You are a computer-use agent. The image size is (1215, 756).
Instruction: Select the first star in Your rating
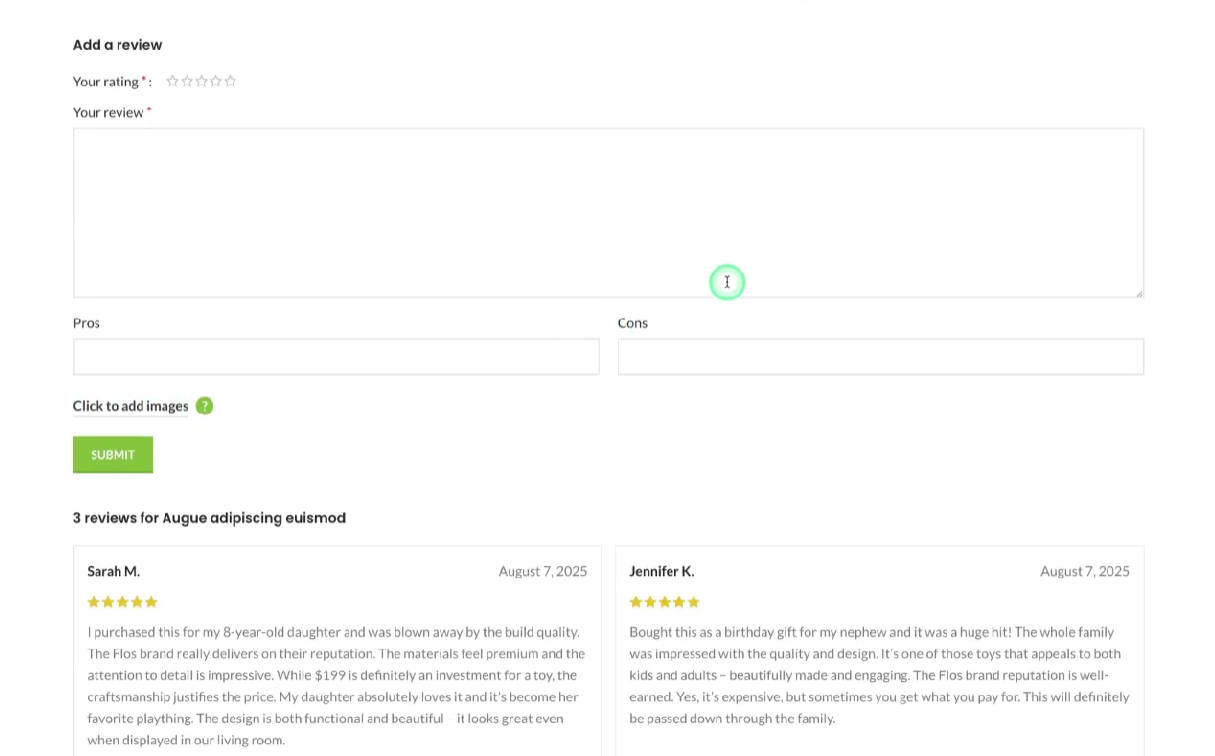tap(172, 81)
